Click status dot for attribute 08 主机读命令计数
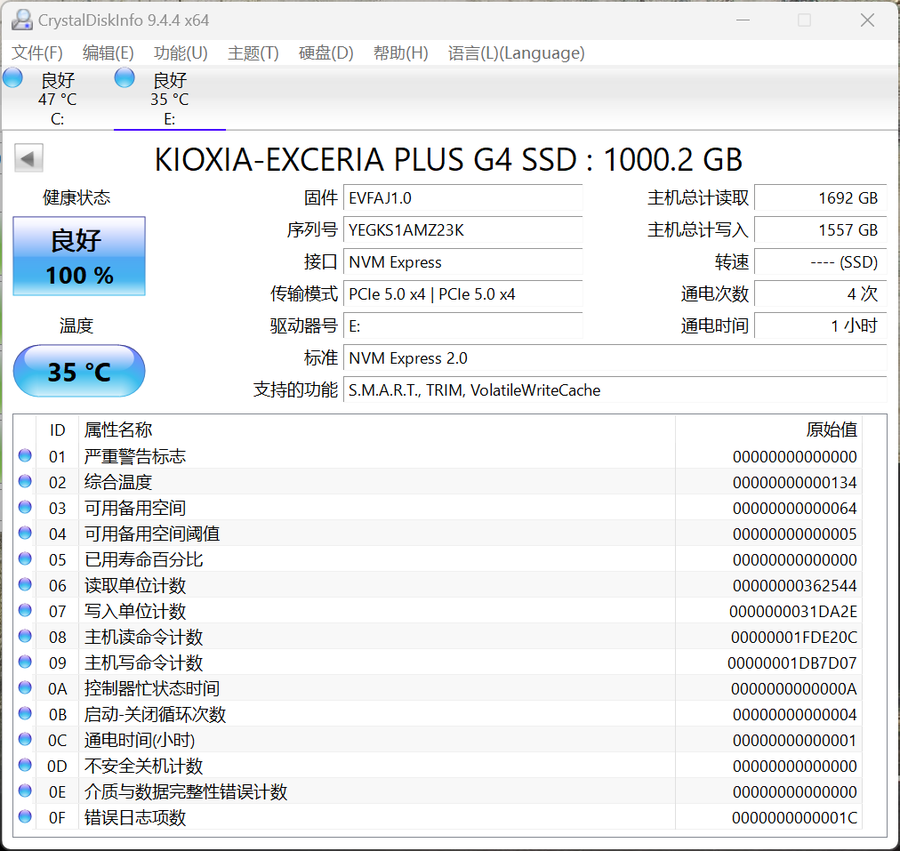Screen dimensions: 900x851 pyautogui.click(x=25, y=636)
